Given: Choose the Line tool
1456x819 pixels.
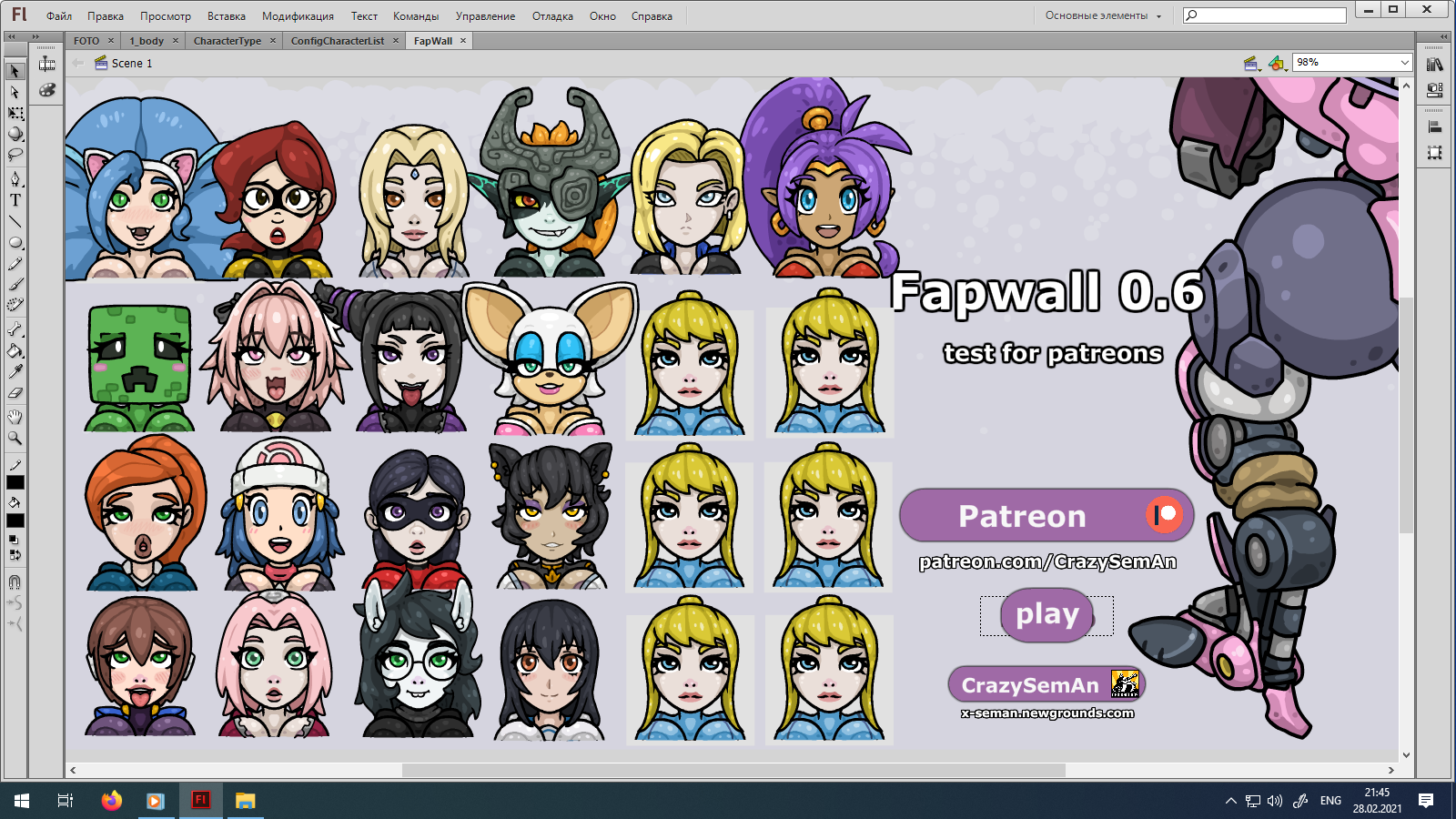Looking at the screenshot, I should [x=15, y=221].
